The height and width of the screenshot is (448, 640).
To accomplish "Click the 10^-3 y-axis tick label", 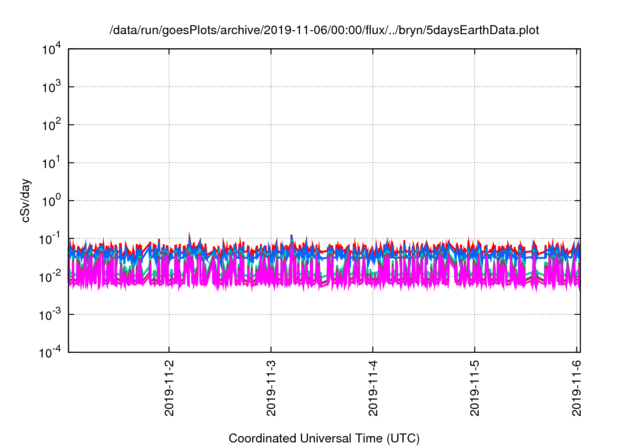I will (x=50, y=315).
